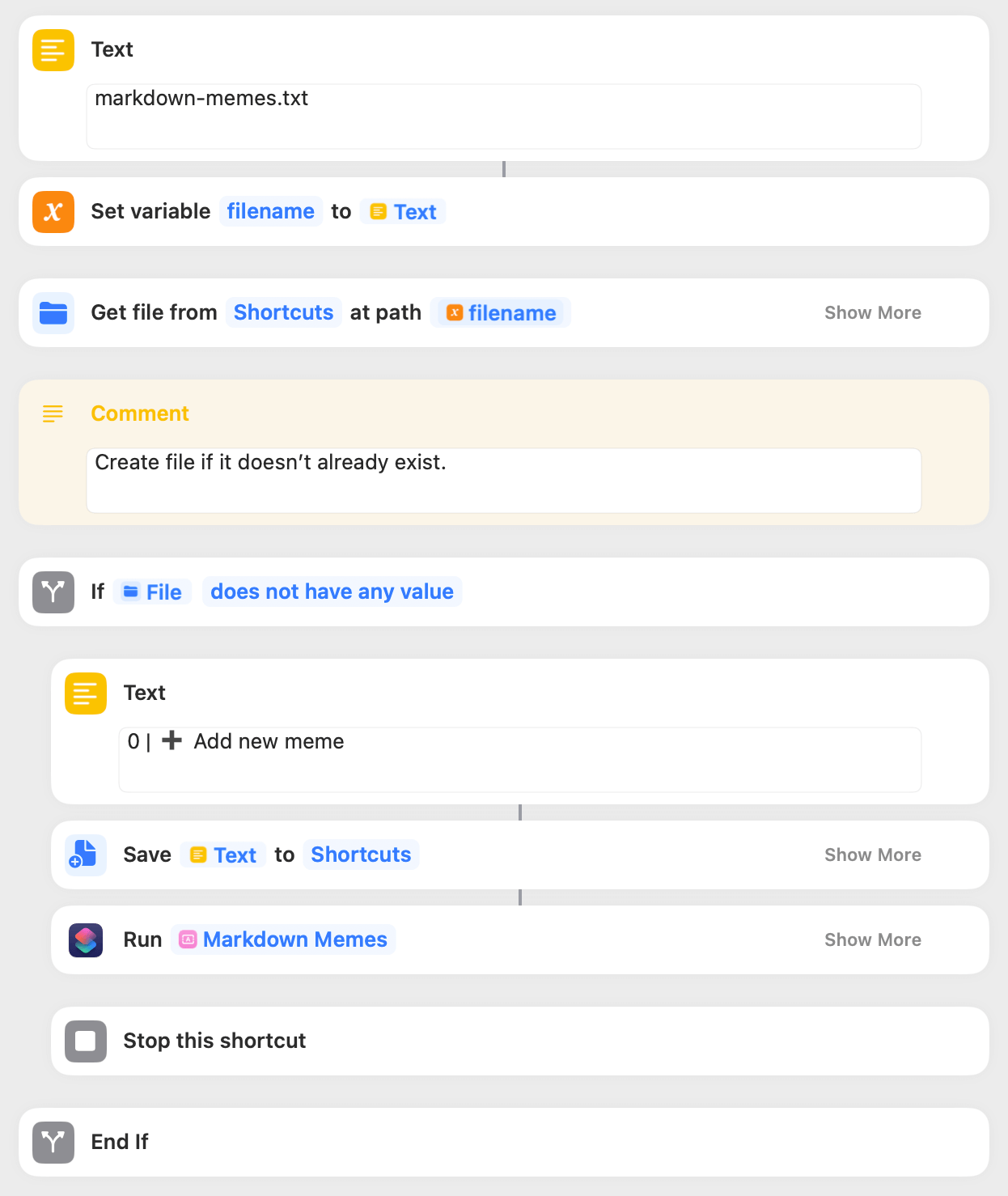
Task: Click the File variable in If action
Action: click(x=153, y=592)
